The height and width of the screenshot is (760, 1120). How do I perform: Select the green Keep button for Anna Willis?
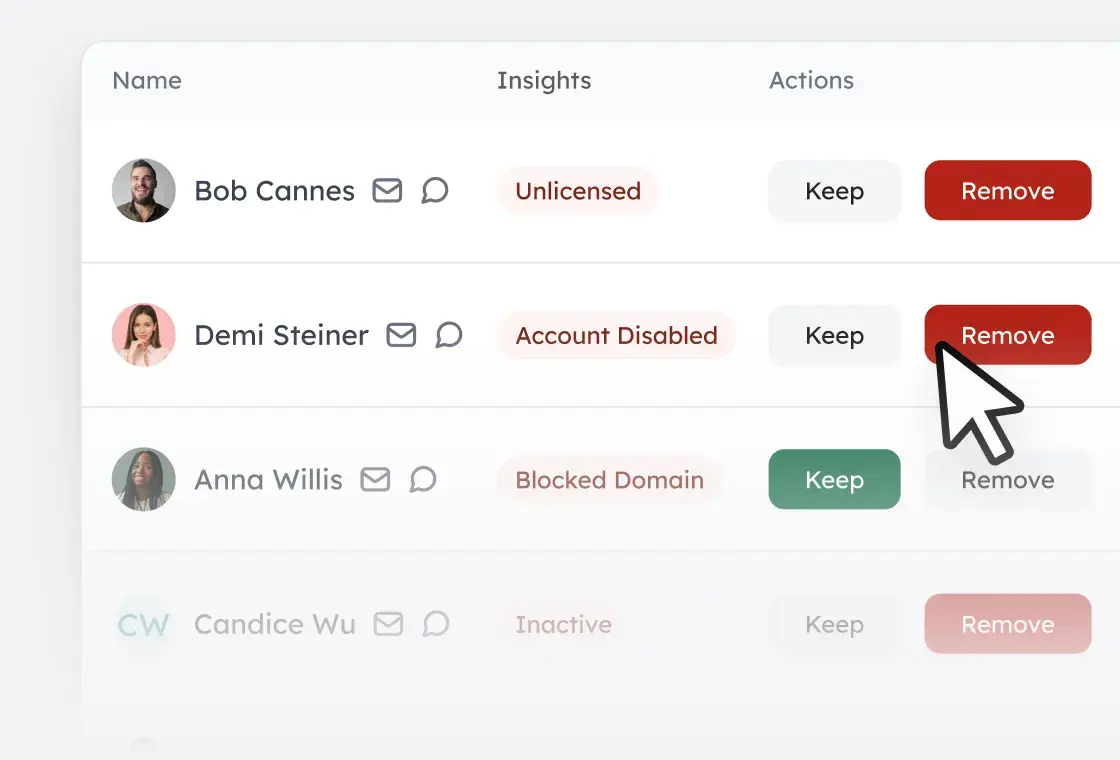click(x=834, y=480)
